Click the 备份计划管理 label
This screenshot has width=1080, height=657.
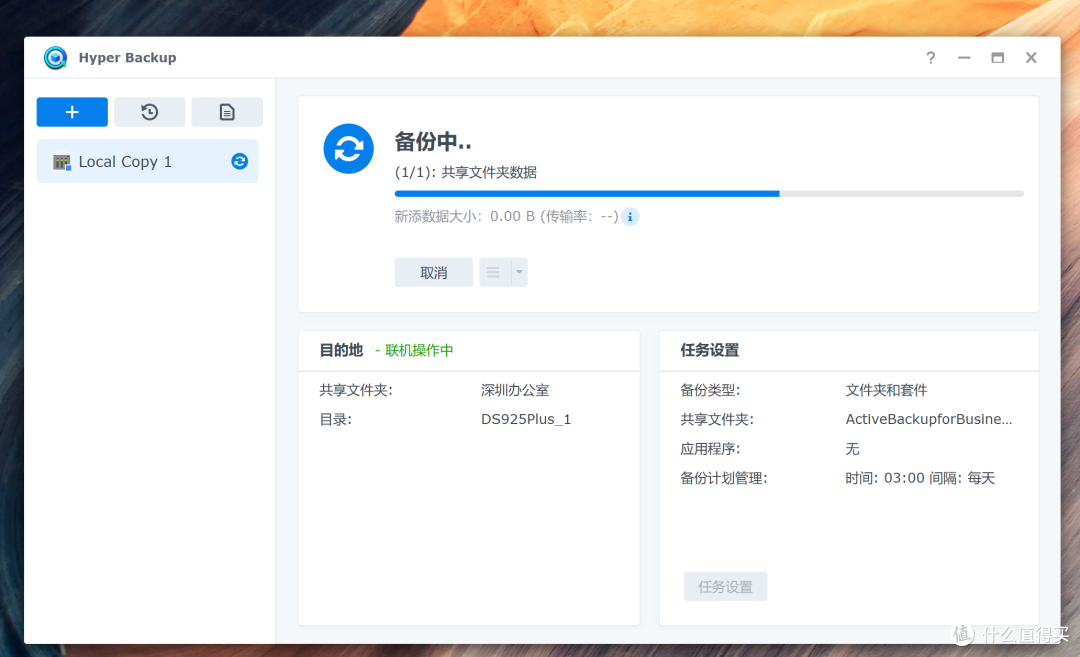click(724, 479)
